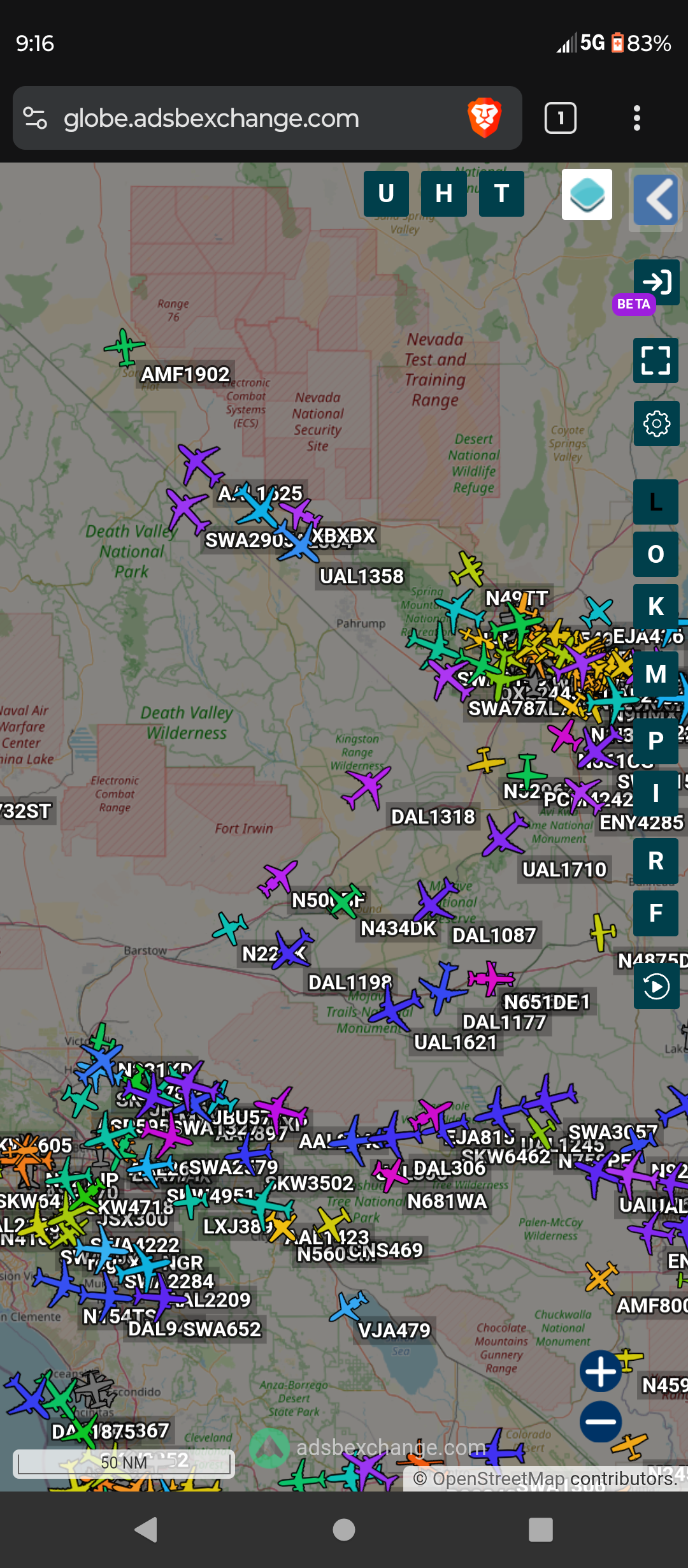Image resolution: width=688 pixels, height=1568 pixels.
Task: Select aircraft label UAL1621
Action: point(455,1042)
